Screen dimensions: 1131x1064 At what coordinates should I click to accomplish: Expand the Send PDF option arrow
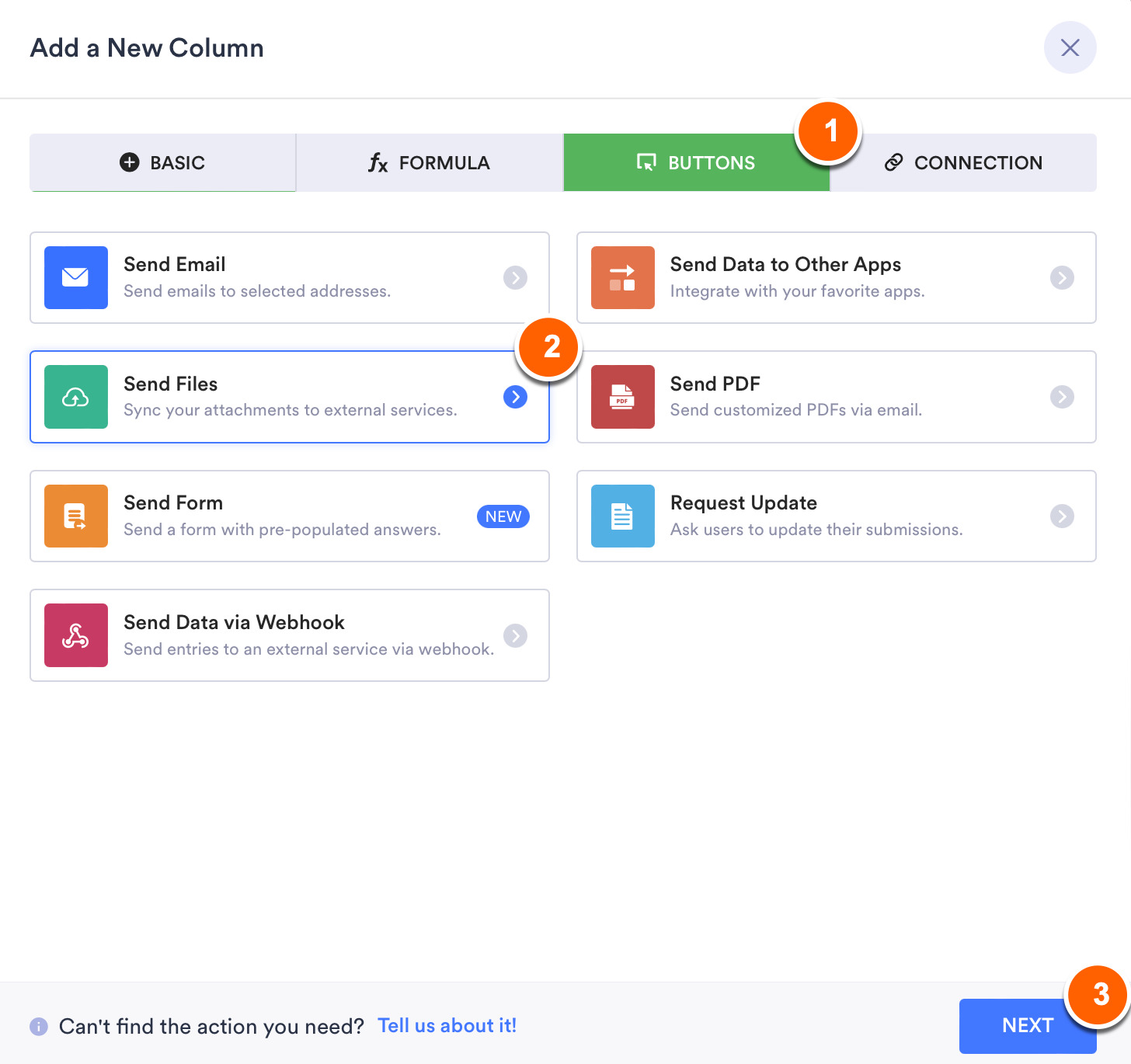click(x=1062, y=397)
